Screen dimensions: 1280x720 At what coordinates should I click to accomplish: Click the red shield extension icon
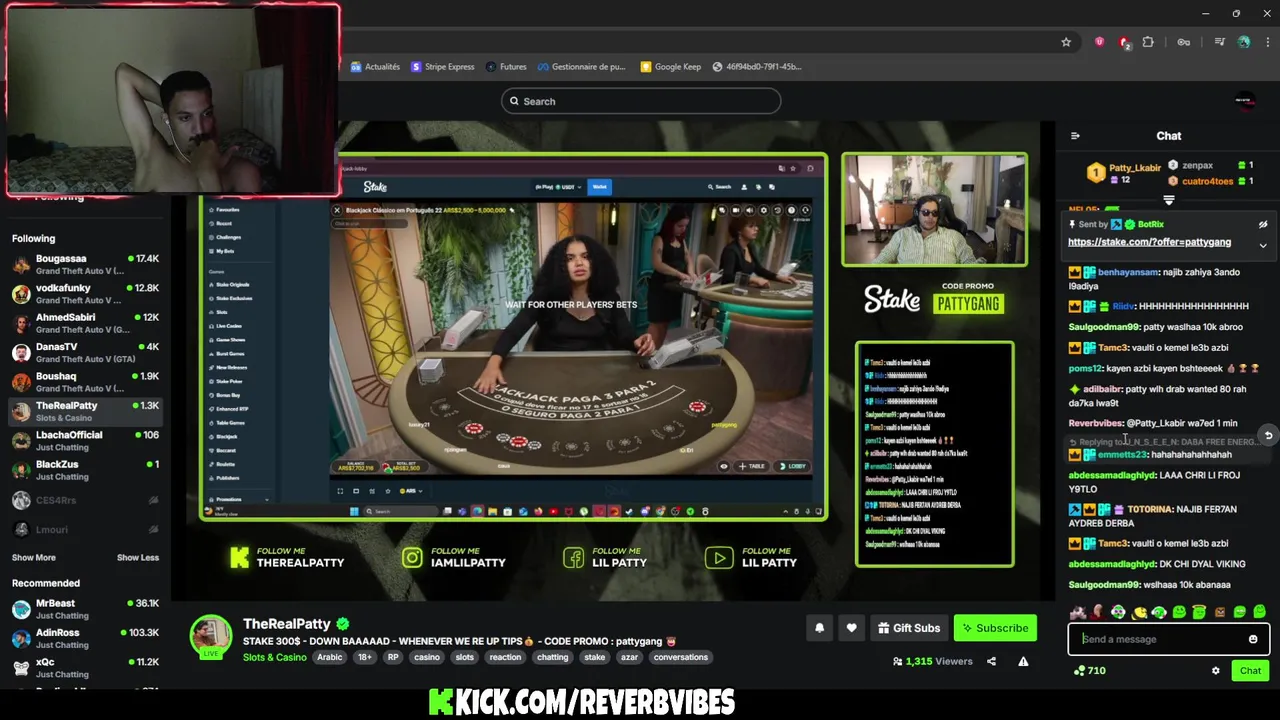tap(1100, 42)
